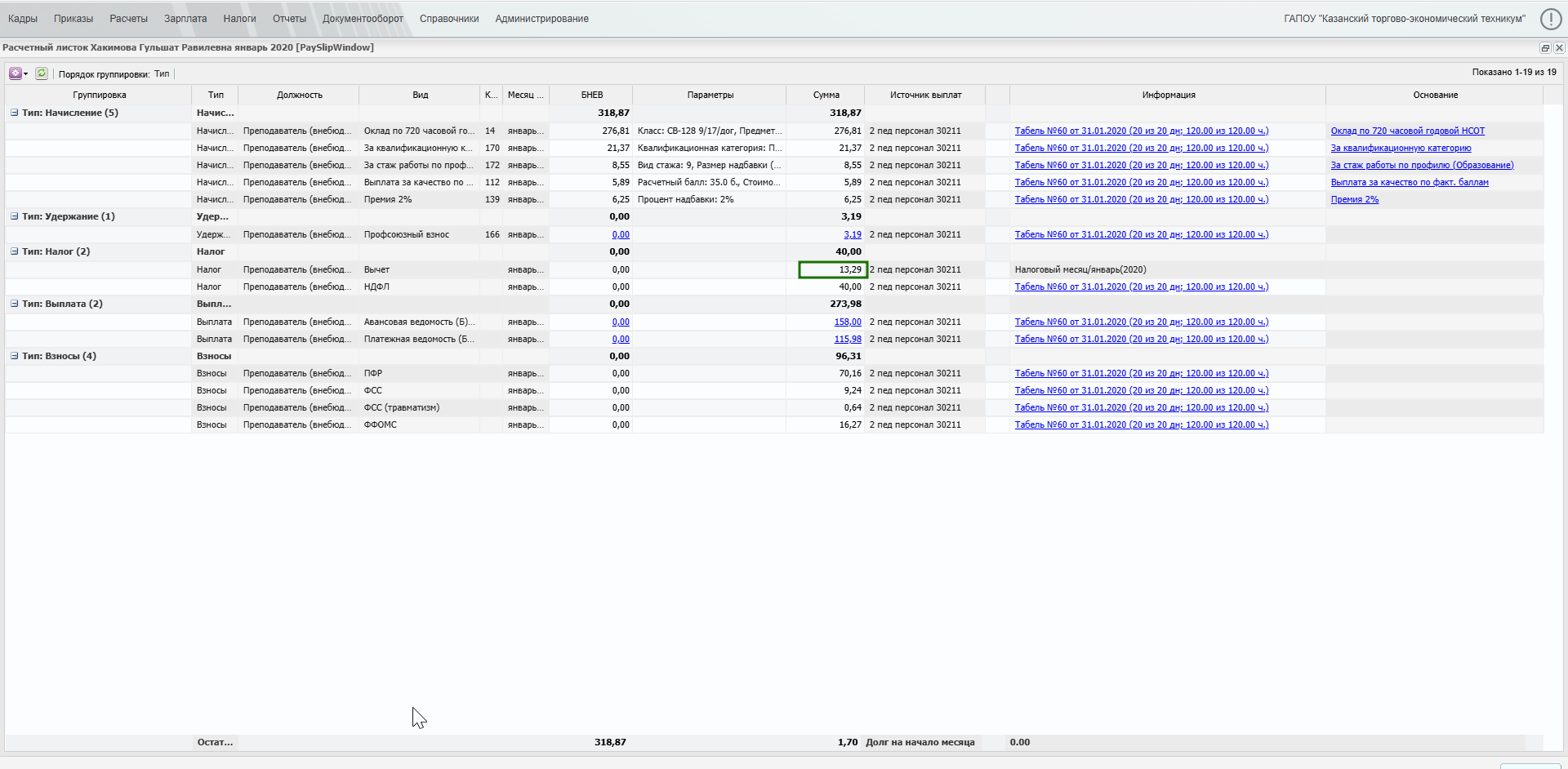
Task: Open Табель №60 link in Профсоюзный взнос row
Action: (1142, 234)
